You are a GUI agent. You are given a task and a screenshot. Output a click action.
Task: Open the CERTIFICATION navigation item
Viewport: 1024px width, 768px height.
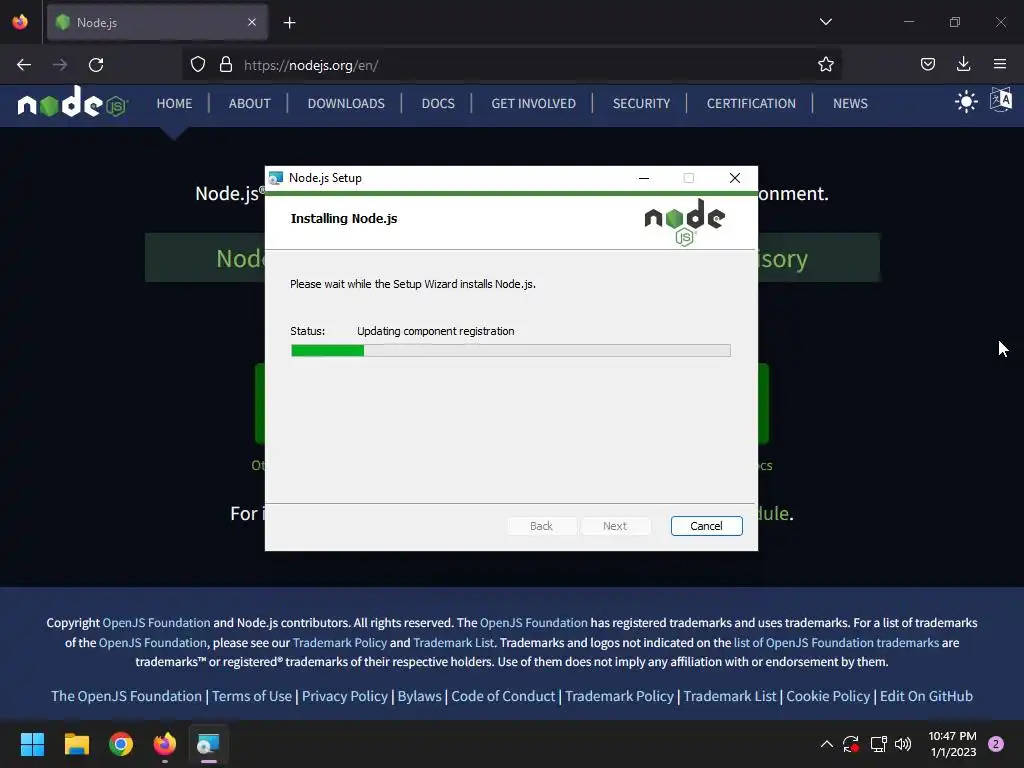(x=751, y=103)
